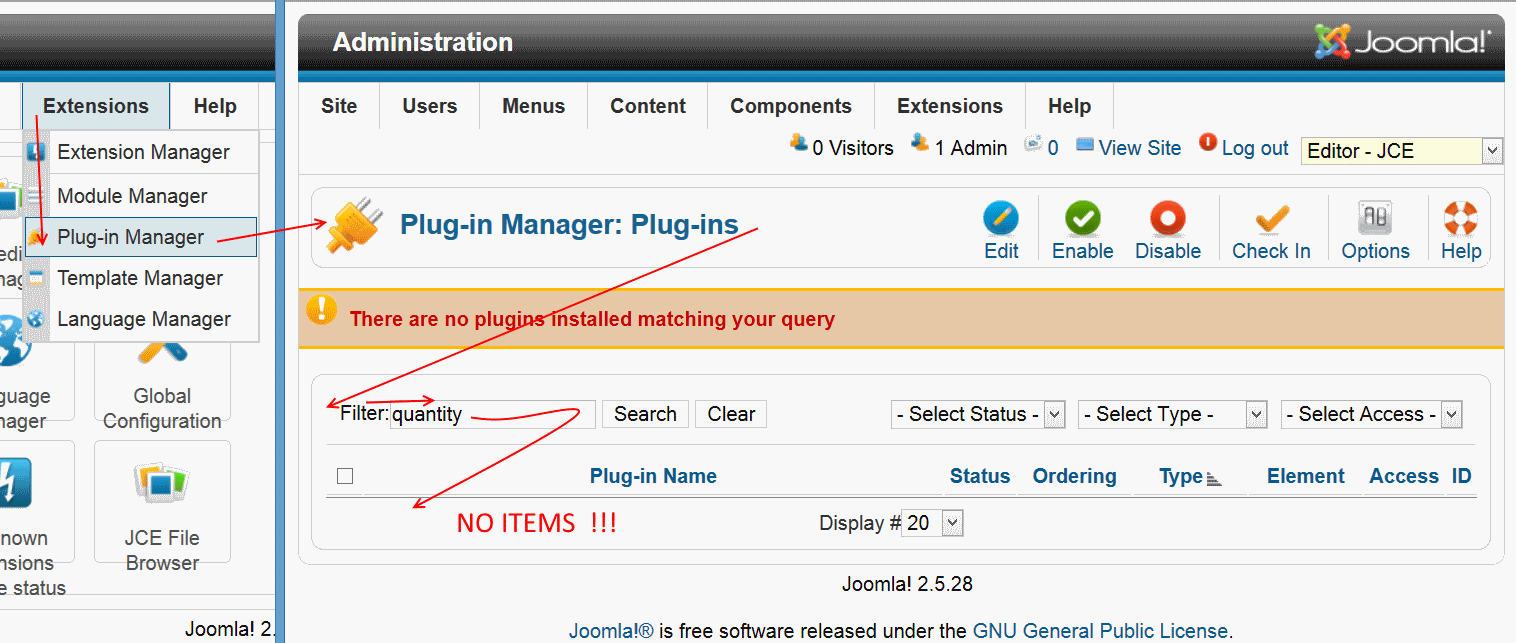Click the Plug-in Manager plug icon
Image resolution: width=1516 pixels, height=643 pixels.
point(355,226)
